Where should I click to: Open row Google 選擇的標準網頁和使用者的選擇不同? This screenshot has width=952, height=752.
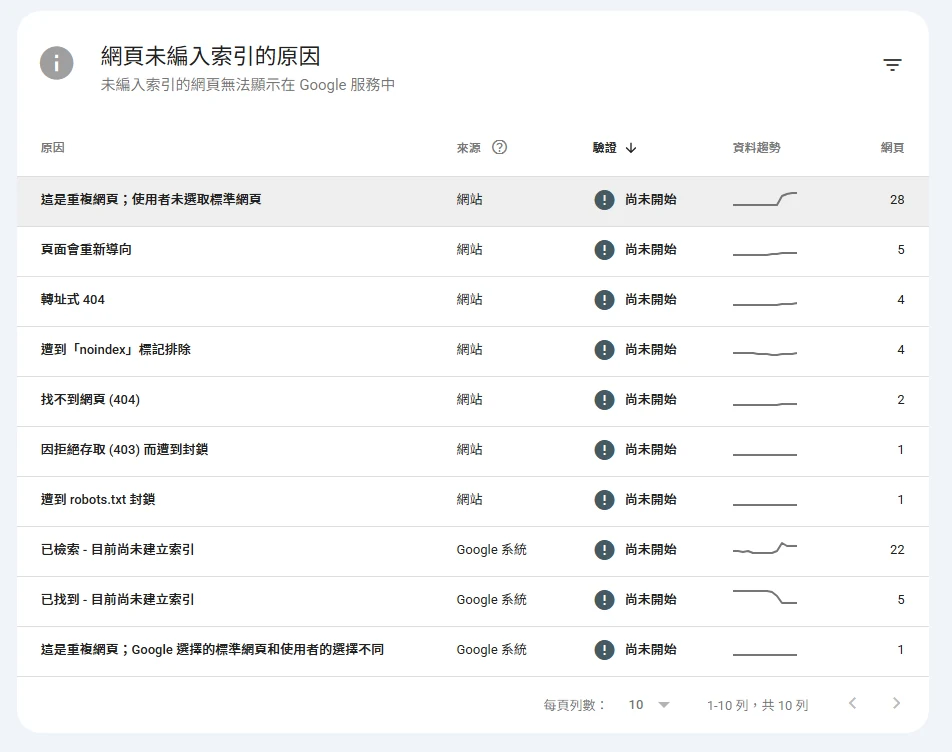point(473,651)
